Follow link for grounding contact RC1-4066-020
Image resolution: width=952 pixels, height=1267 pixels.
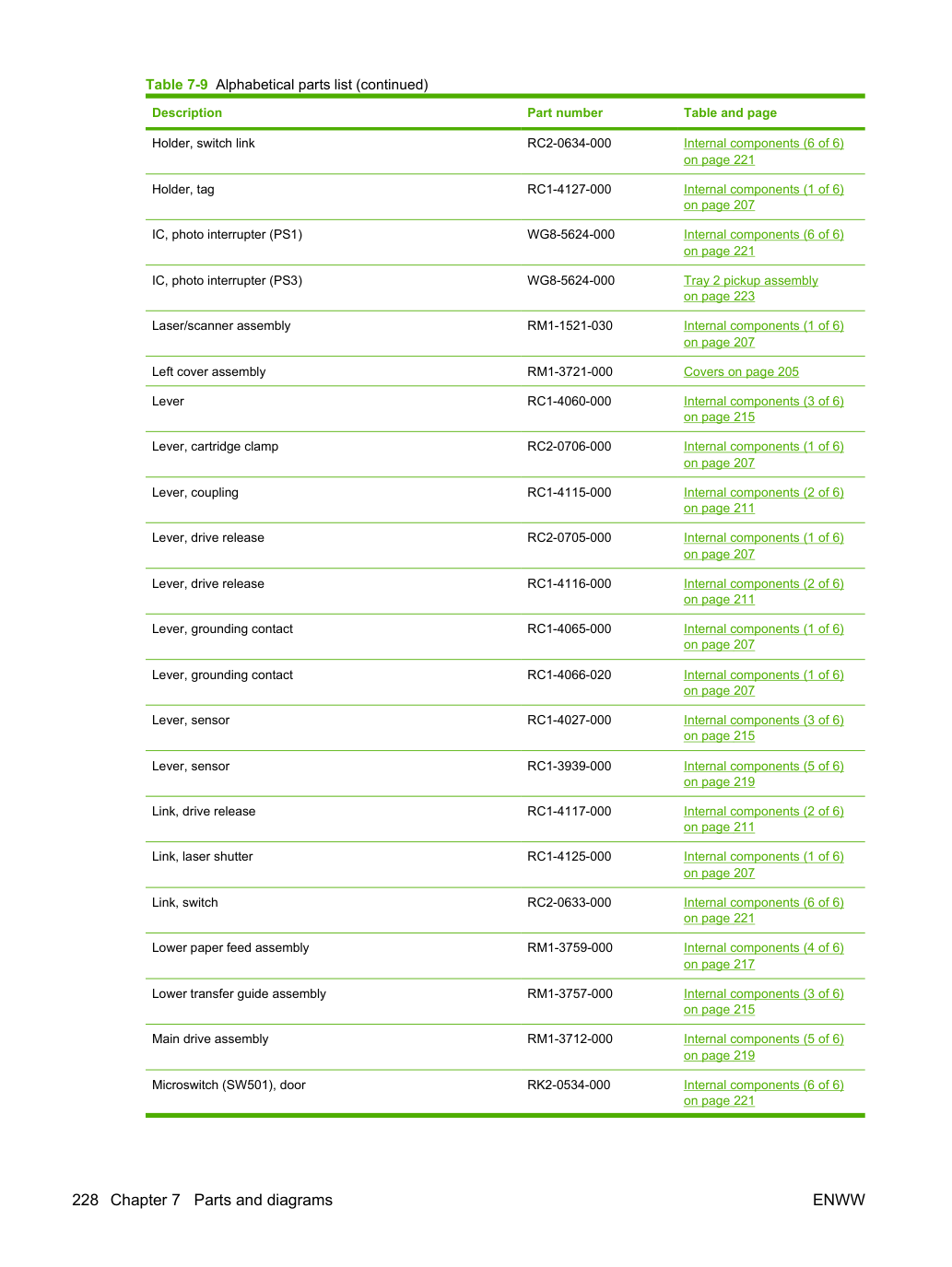click(763, 683)
